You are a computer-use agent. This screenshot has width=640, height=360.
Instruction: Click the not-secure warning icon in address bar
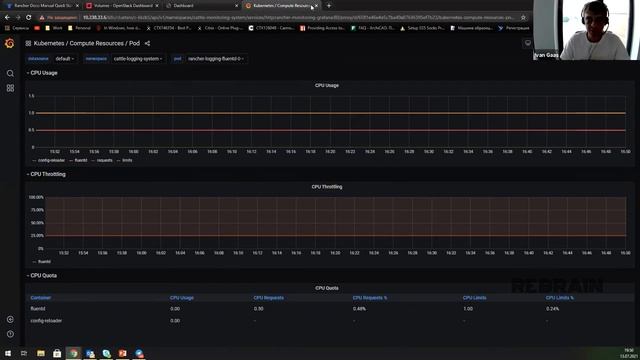point(42,18)
